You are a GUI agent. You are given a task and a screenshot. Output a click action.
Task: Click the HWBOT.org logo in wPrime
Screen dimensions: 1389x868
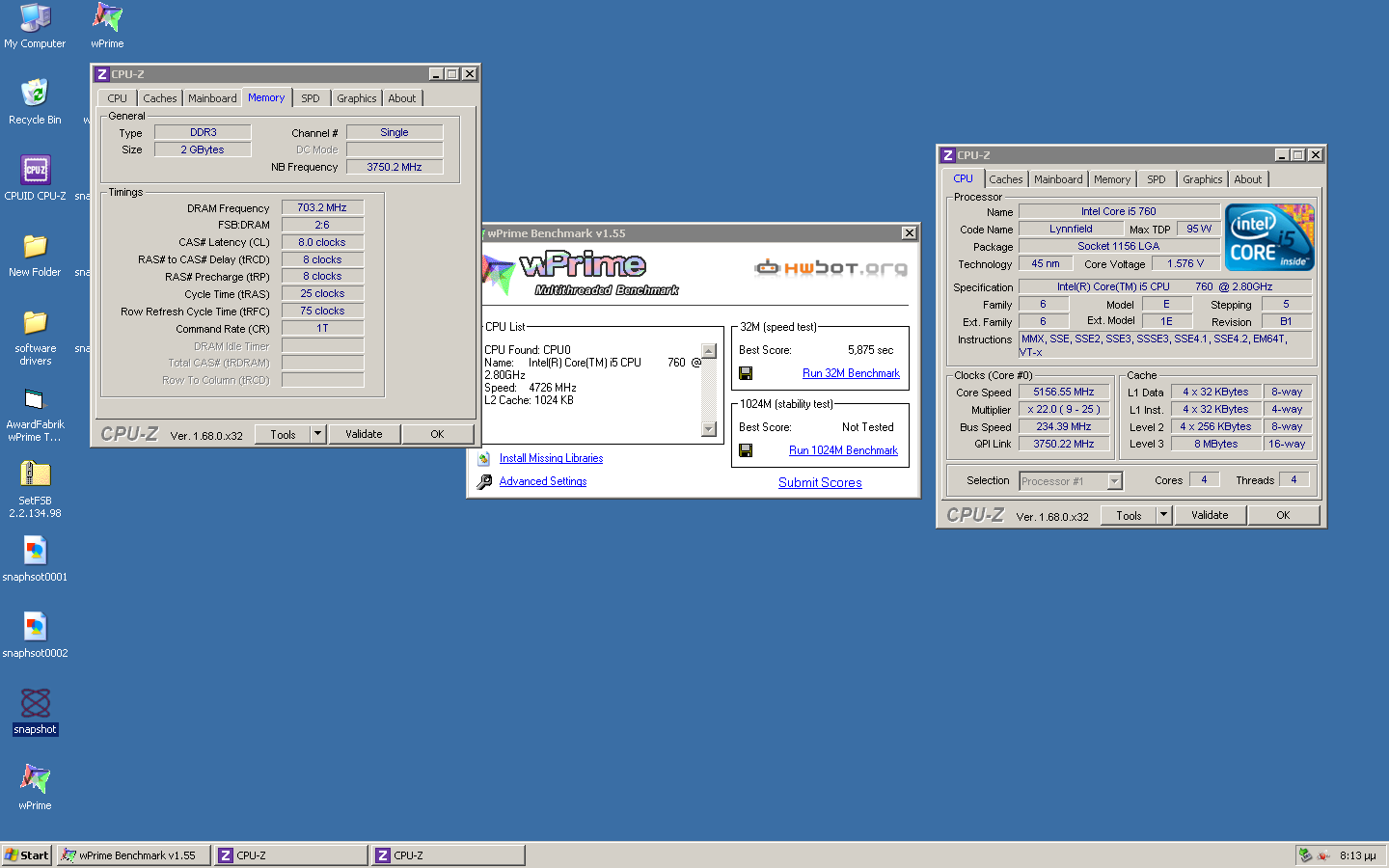[x=831, y=267]
